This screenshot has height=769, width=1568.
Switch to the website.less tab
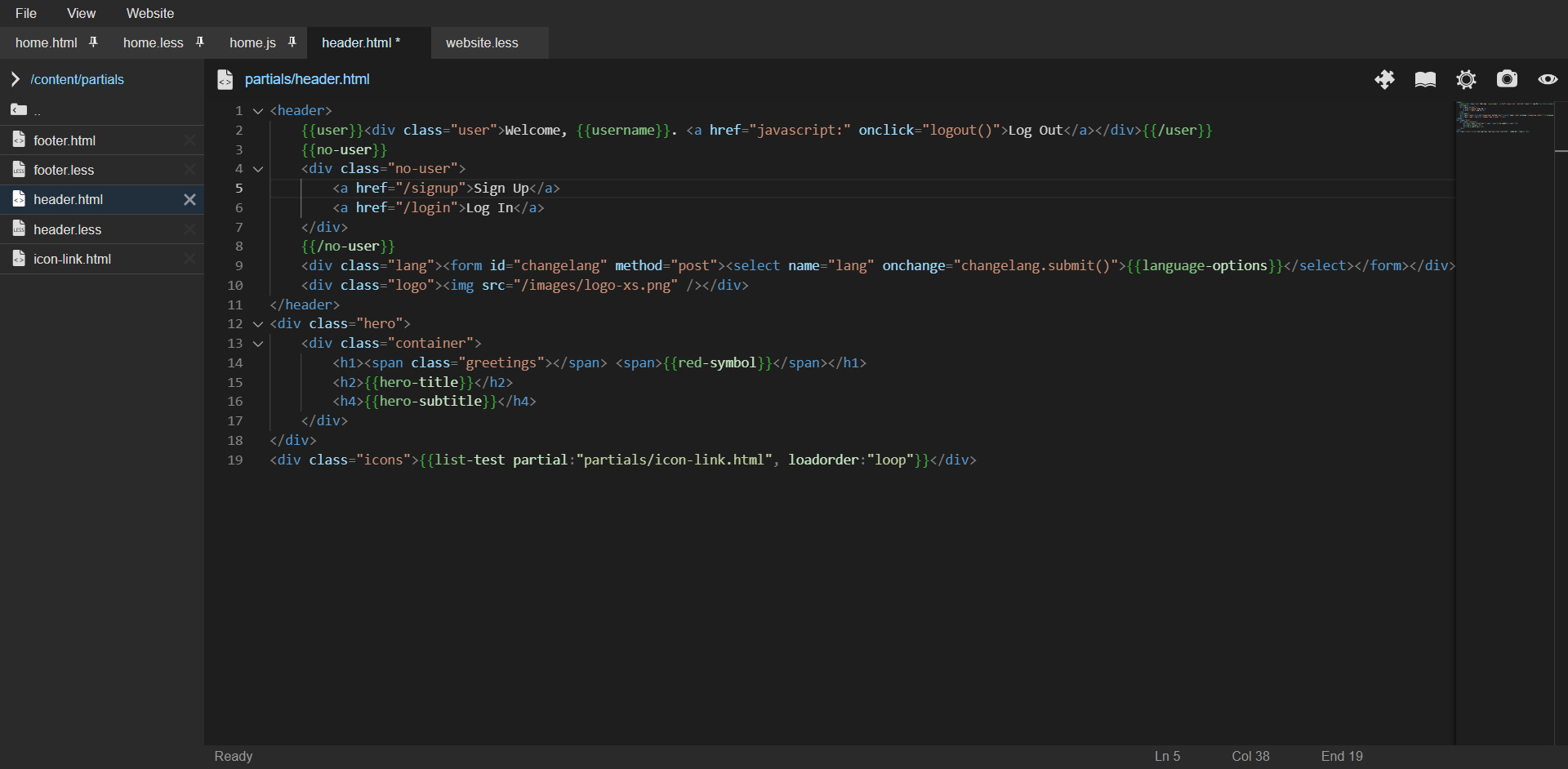pyautogui.click(x=482, y=42)
